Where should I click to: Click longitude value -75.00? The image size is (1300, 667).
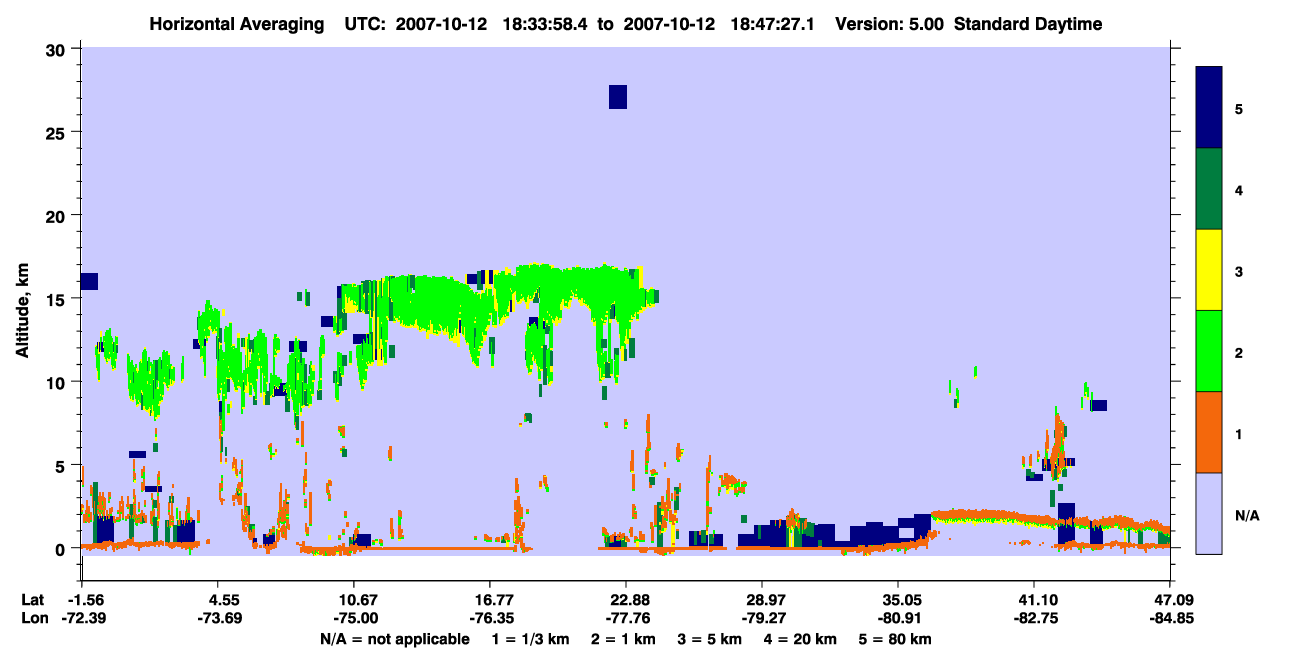[354, 619]
